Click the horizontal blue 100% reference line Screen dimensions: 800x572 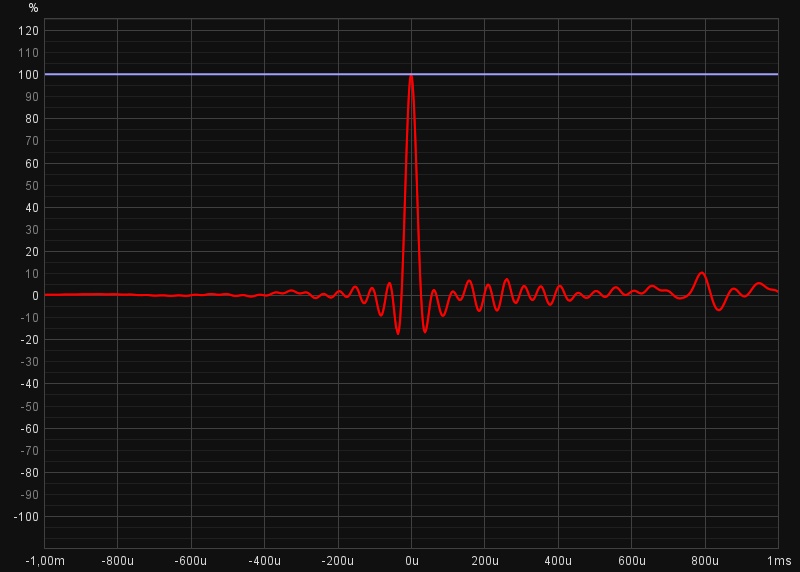[411, 74]
